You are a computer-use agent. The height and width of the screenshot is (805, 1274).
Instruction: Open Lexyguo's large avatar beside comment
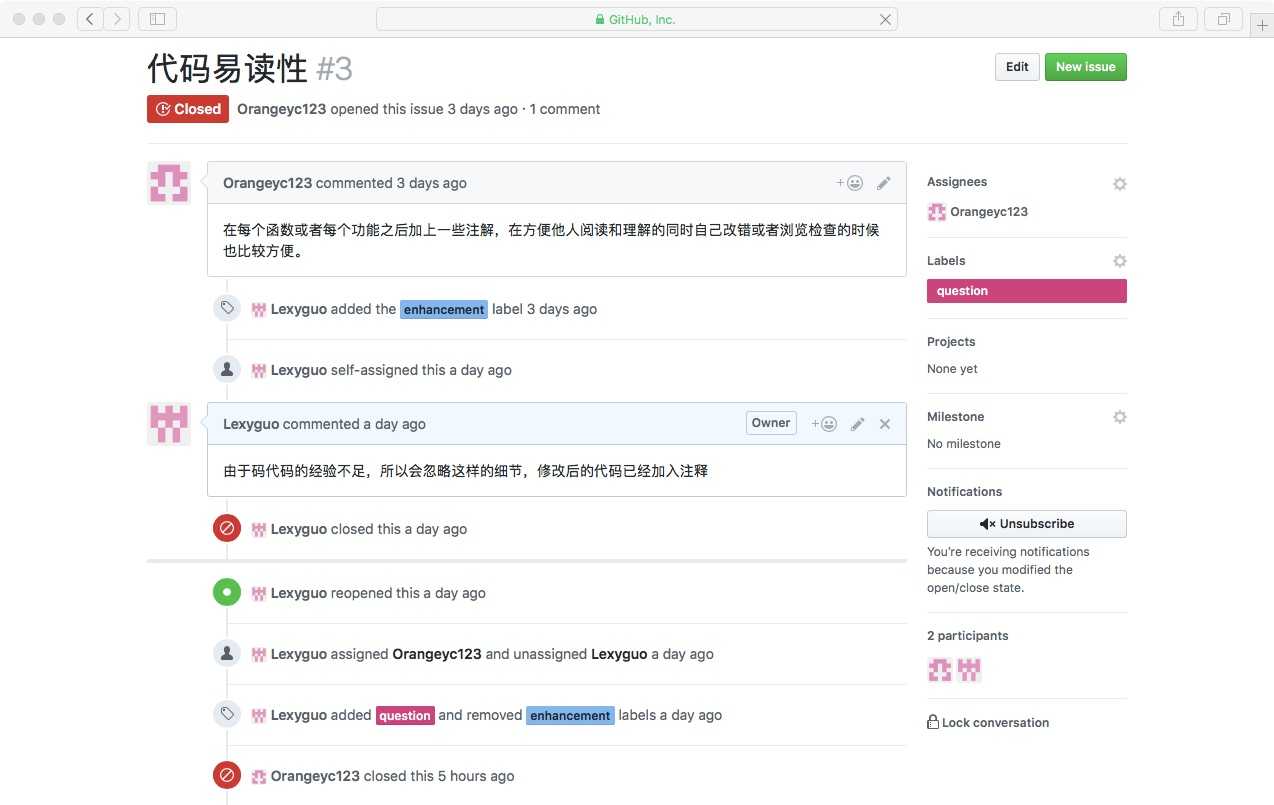tap(169, 424)
